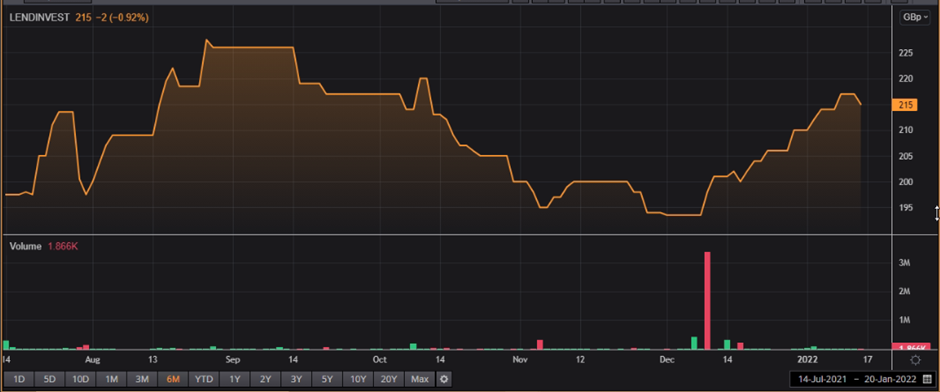Screen dimensions: 940x392
Task: Click the orange 215 current price tag
Action: click(x=905, y=105)
